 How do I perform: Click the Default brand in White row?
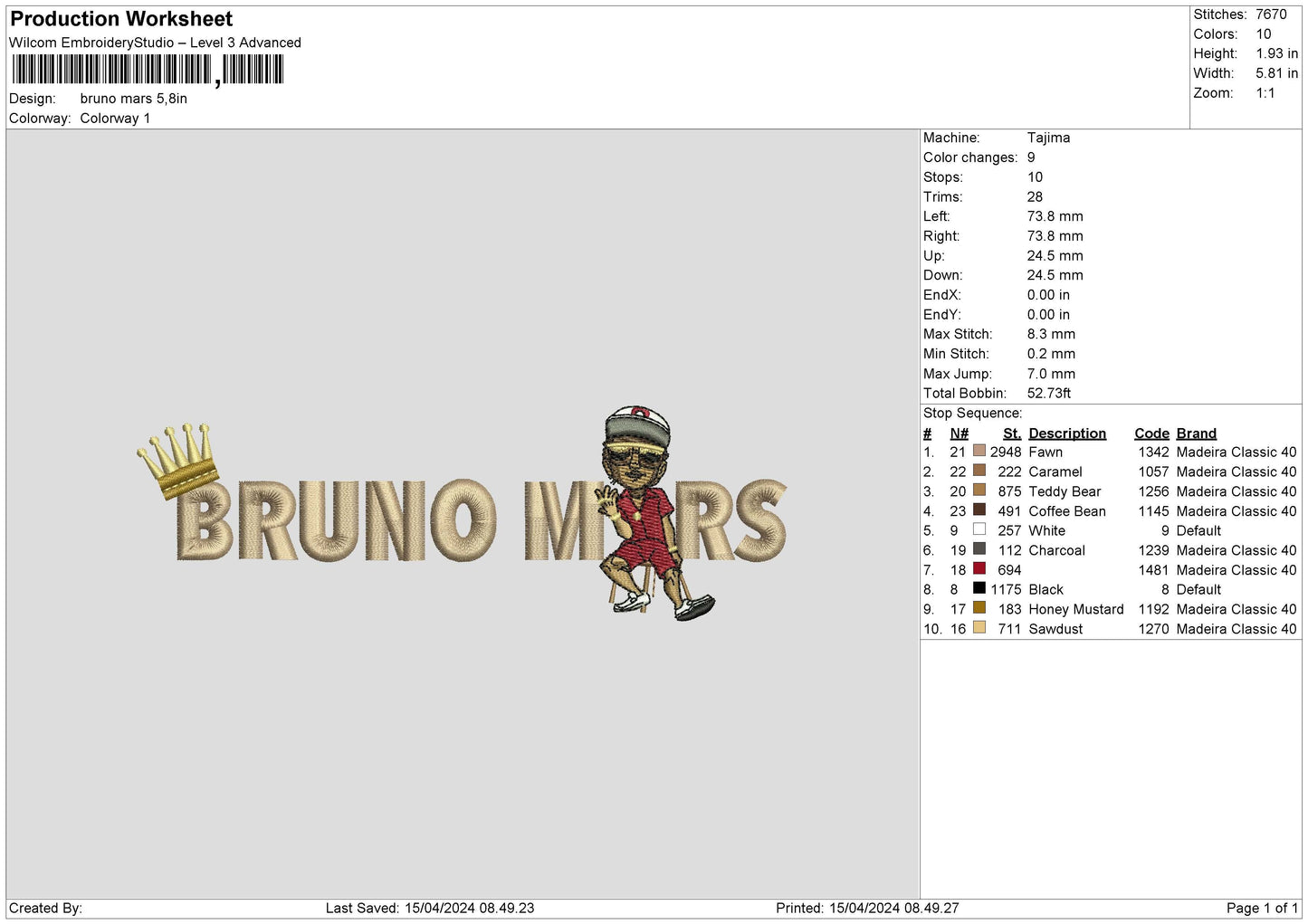point(1198,530)
